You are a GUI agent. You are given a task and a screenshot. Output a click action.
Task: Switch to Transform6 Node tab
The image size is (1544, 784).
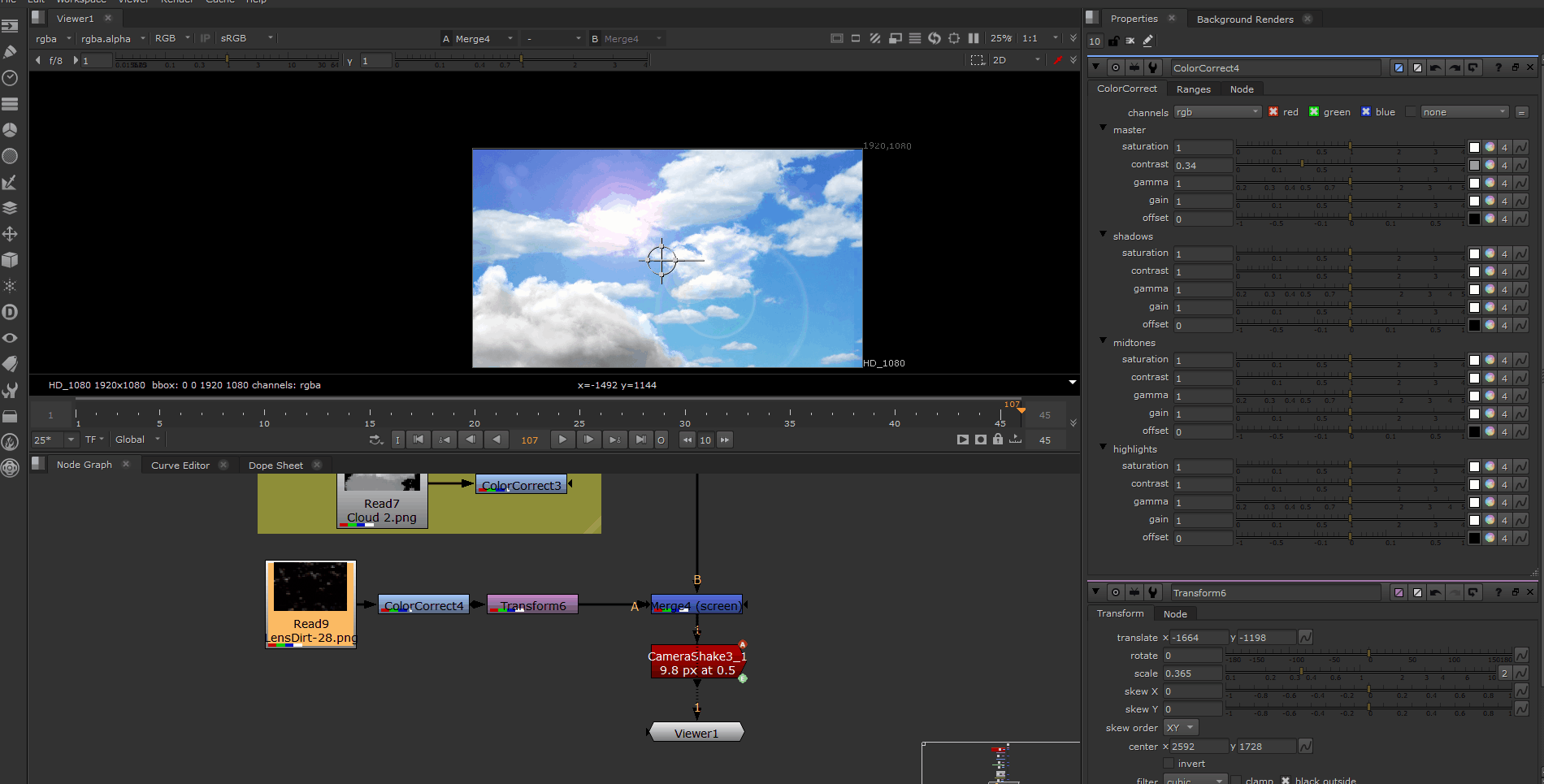[1174, 613]
